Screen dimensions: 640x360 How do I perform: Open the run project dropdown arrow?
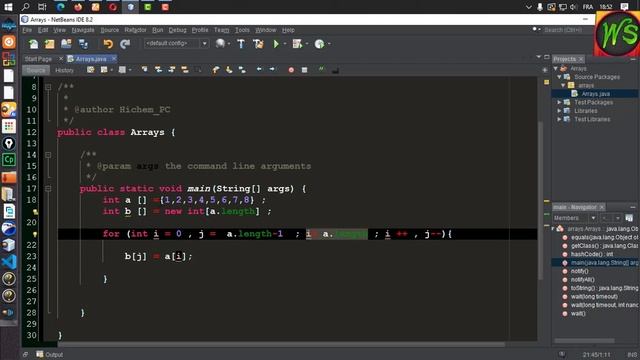pyautogui.click(x=285, y=44)
